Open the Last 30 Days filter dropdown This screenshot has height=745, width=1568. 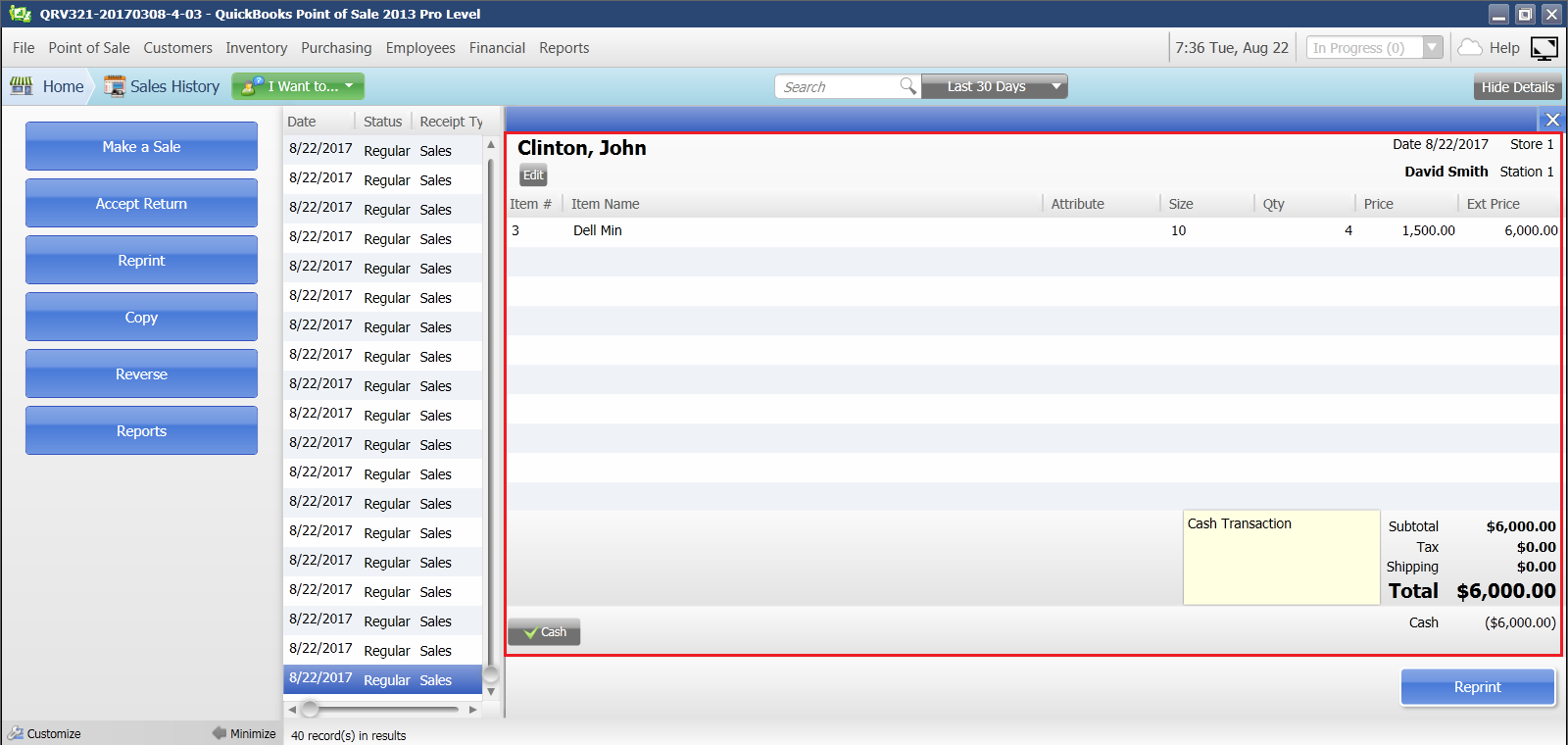click(994, 86)
